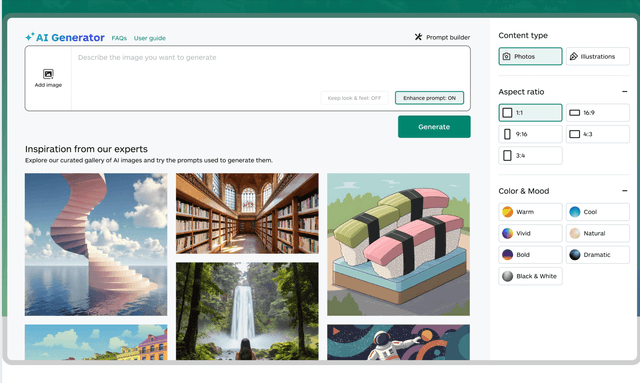Select Photos content type
This screenshot has width=640, height=383.
click(530, 56)
